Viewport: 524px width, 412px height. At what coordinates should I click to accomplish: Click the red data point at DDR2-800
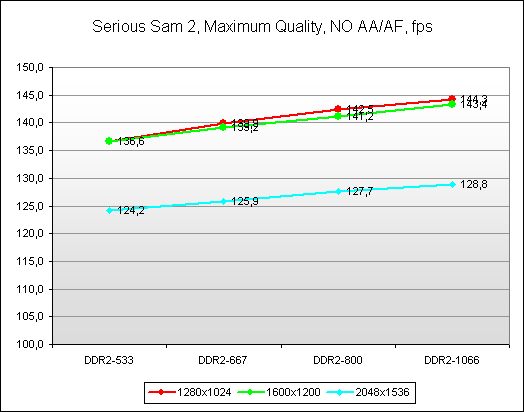[x=338, y=109]
